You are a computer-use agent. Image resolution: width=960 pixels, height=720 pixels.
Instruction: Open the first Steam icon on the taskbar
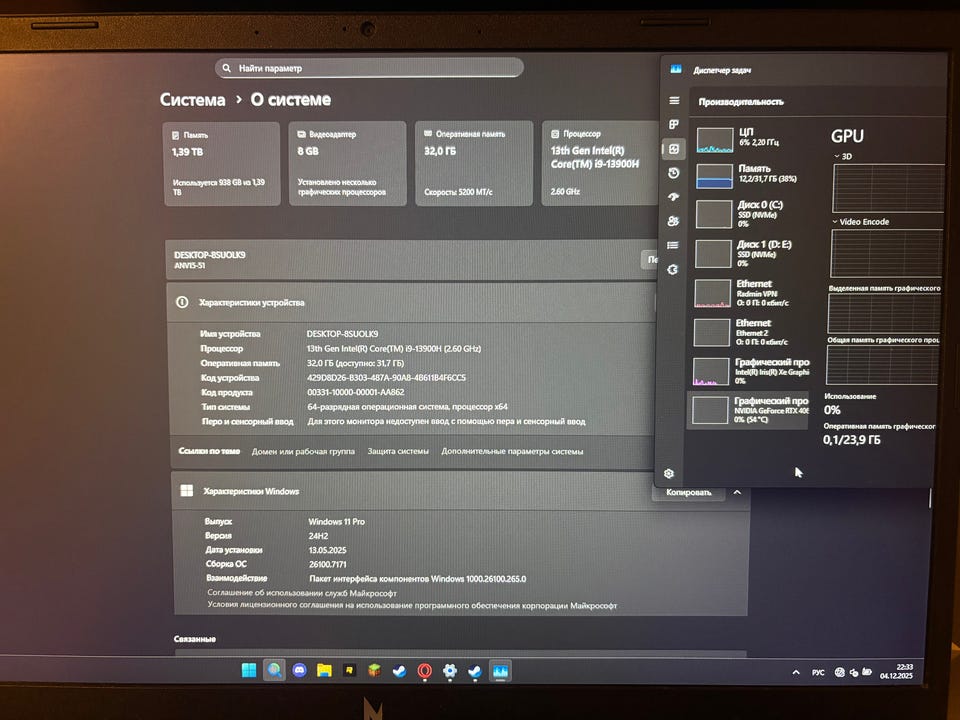coord(400,671)
